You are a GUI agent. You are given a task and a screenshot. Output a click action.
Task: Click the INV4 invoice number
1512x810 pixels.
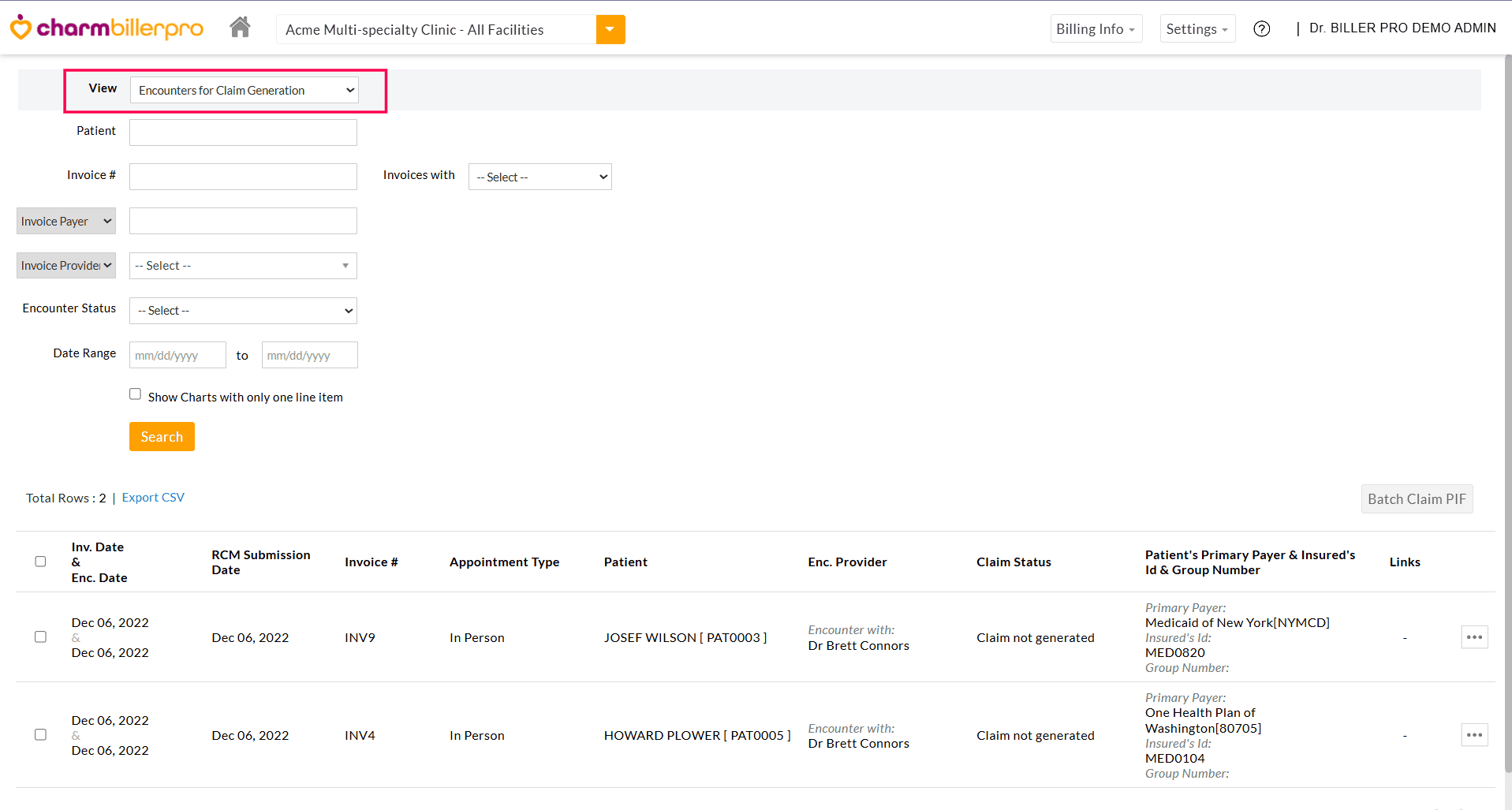tap(360, 735)
